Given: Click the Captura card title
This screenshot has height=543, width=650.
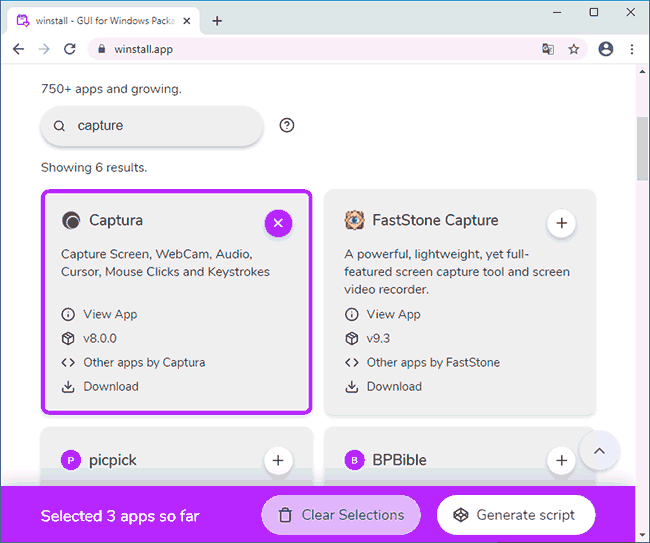Looking at the screenshot, I should pyautogui.click(x=116, y=220).
